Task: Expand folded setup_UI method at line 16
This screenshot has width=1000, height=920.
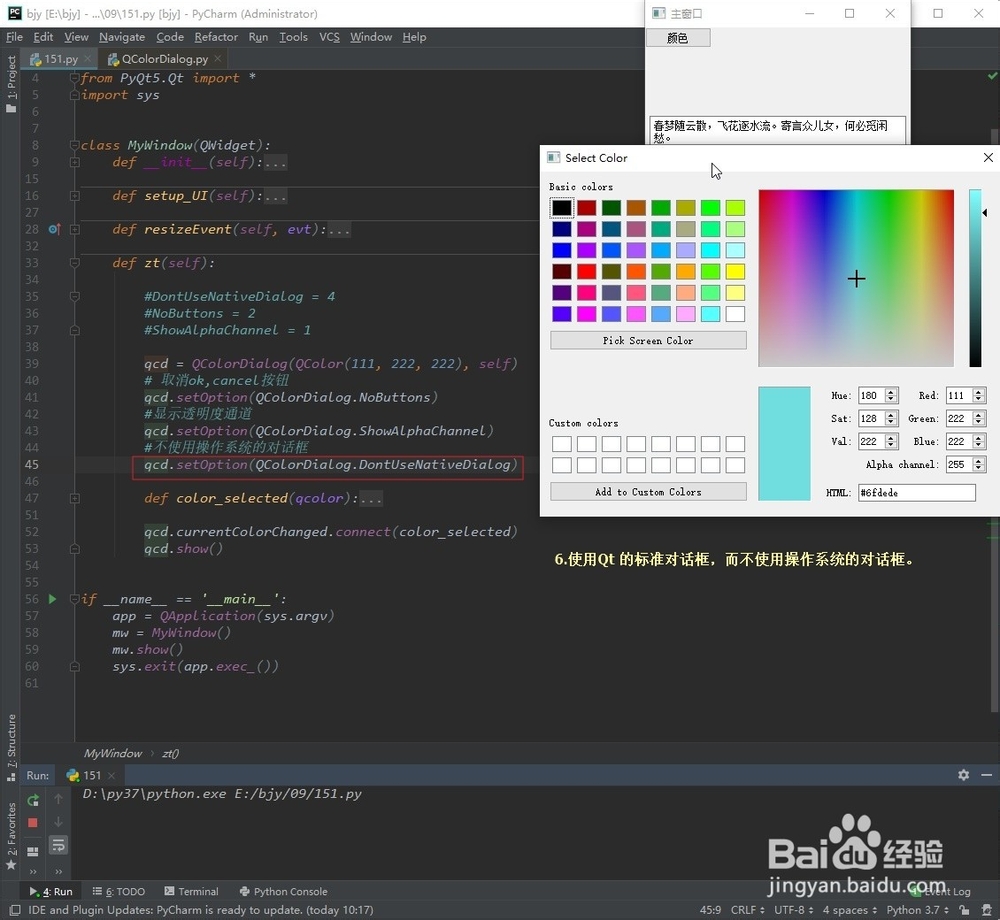Action: pos(75,196)
